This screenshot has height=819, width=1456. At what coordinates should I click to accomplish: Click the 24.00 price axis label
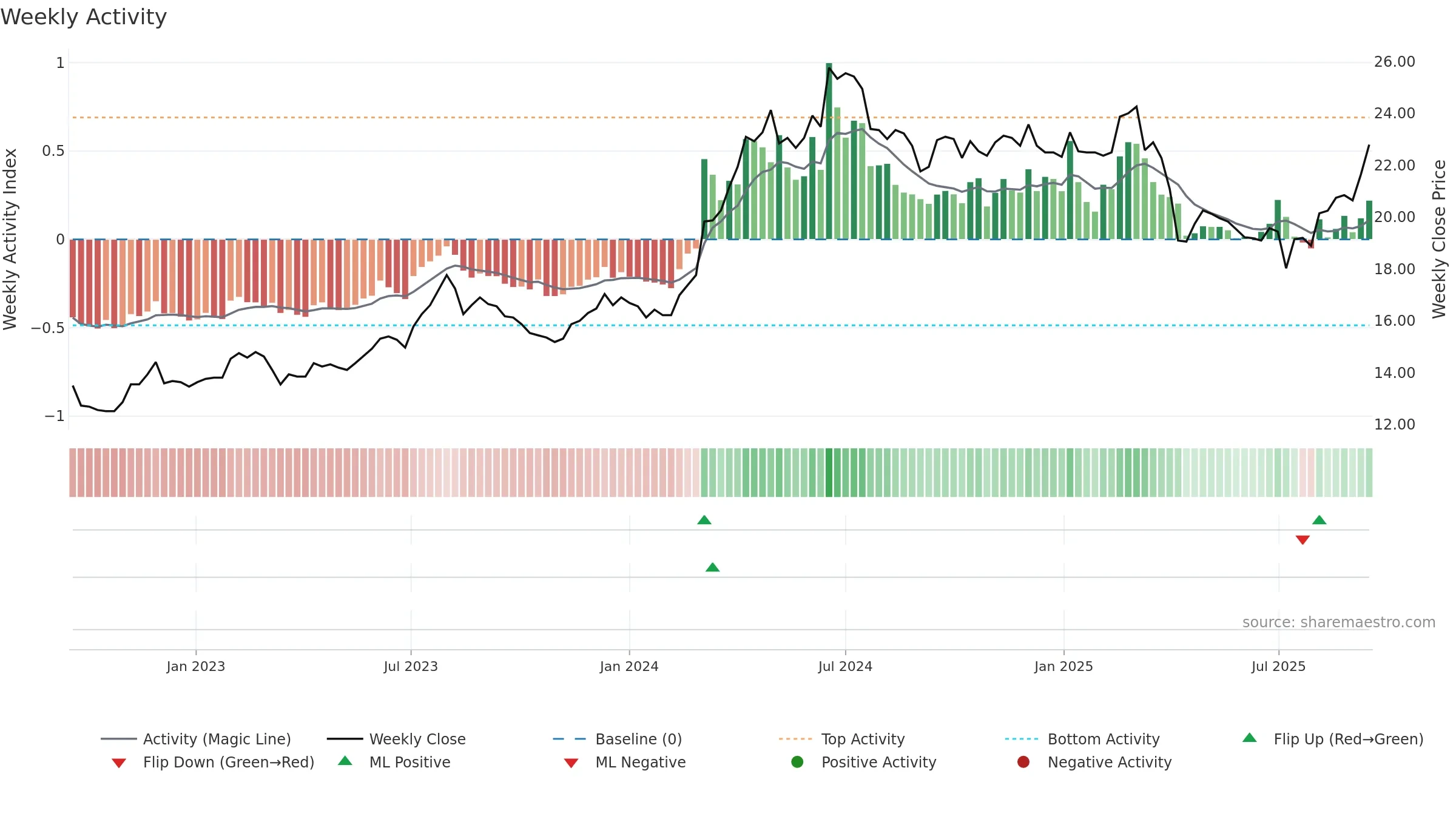tap(1395, 113)
